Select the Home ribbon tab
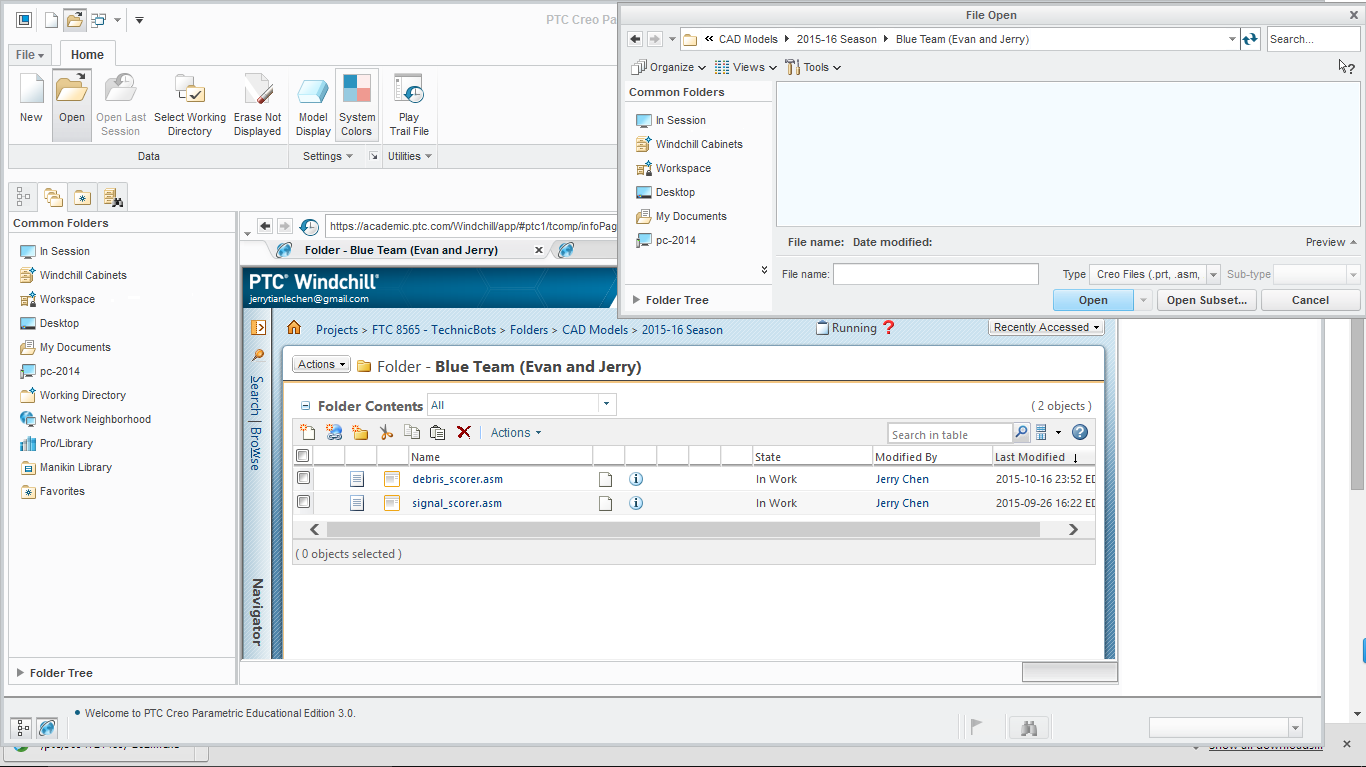 87,55
